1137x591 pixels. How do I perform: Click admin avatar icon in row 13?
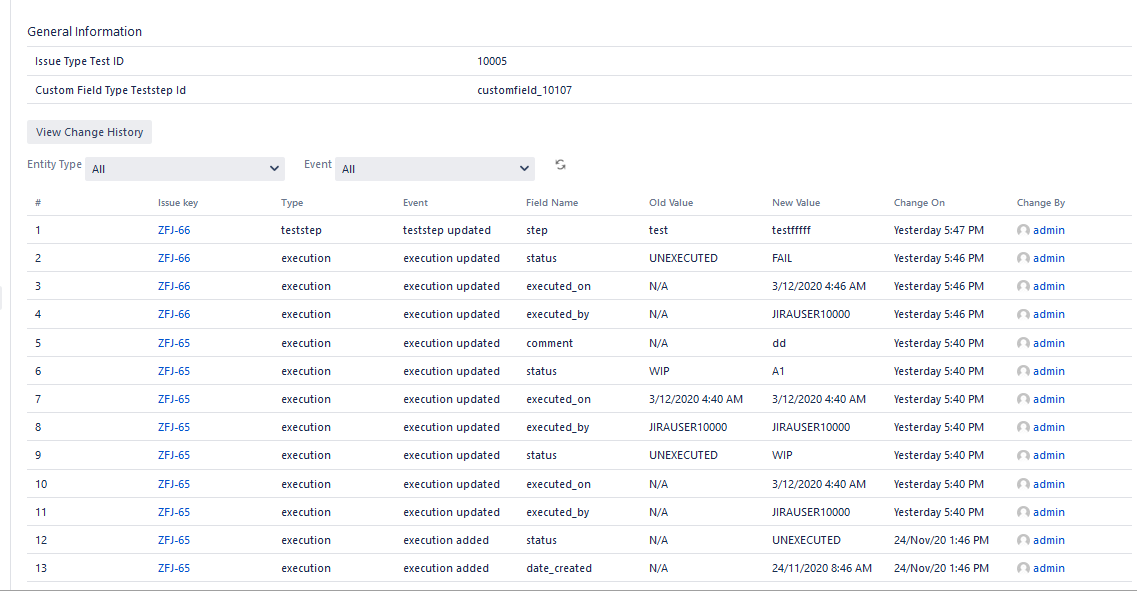click(1023, 568)
